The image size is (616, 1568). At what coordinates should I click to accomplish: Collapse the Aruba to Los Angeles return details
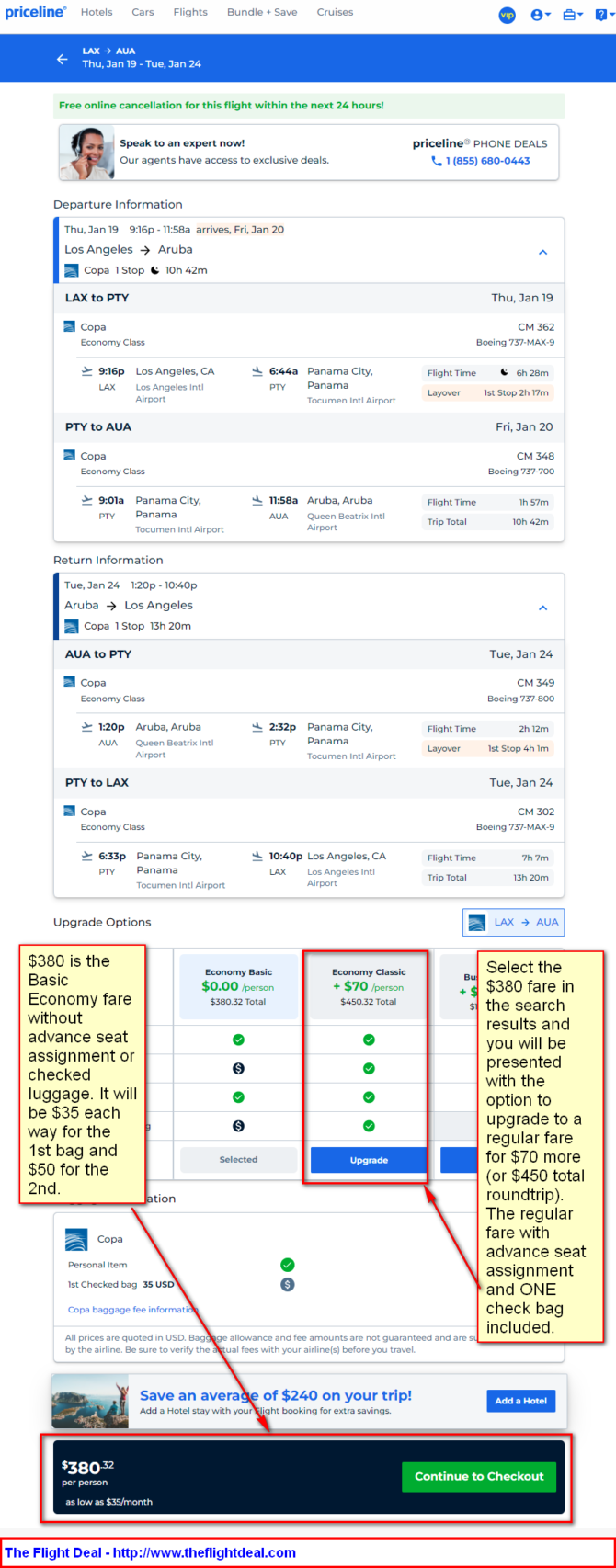click(542, 608)
